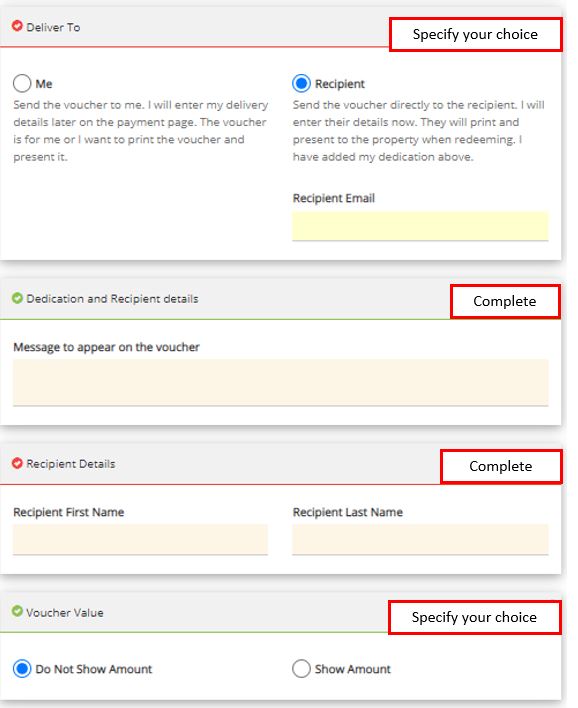Select the Recipient delivery radio button
This screenshot has height=708, width=578.
301,84
